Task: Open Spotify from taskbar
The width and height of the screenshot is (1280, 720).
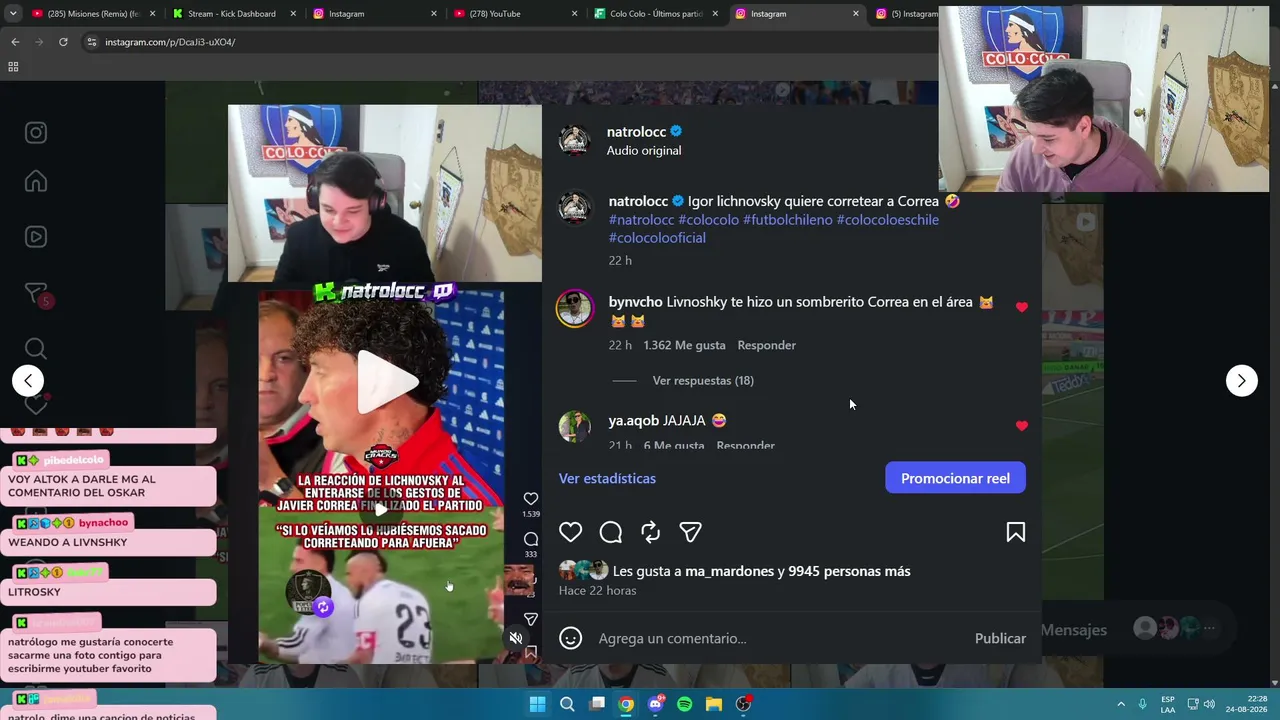Action: click(x=685, y=704)
